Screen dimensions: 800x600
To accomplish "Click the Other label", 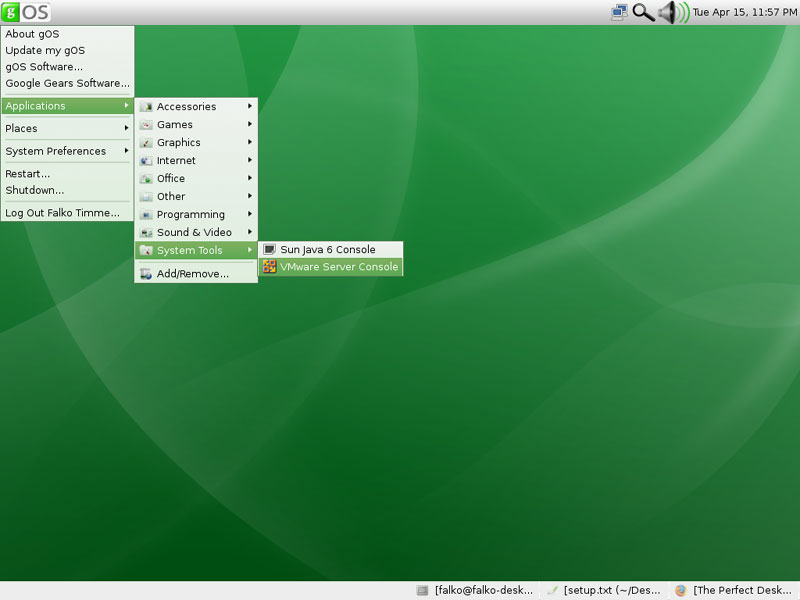I will [x=170, y=196].
